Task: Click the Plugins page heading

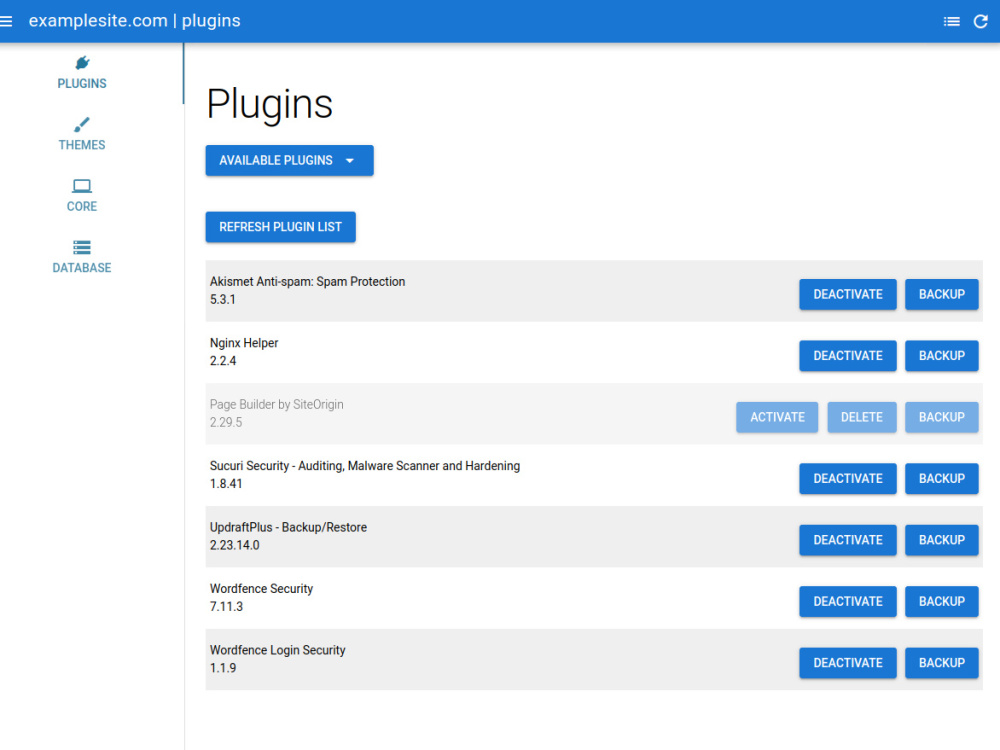Action: click(270, 105)
